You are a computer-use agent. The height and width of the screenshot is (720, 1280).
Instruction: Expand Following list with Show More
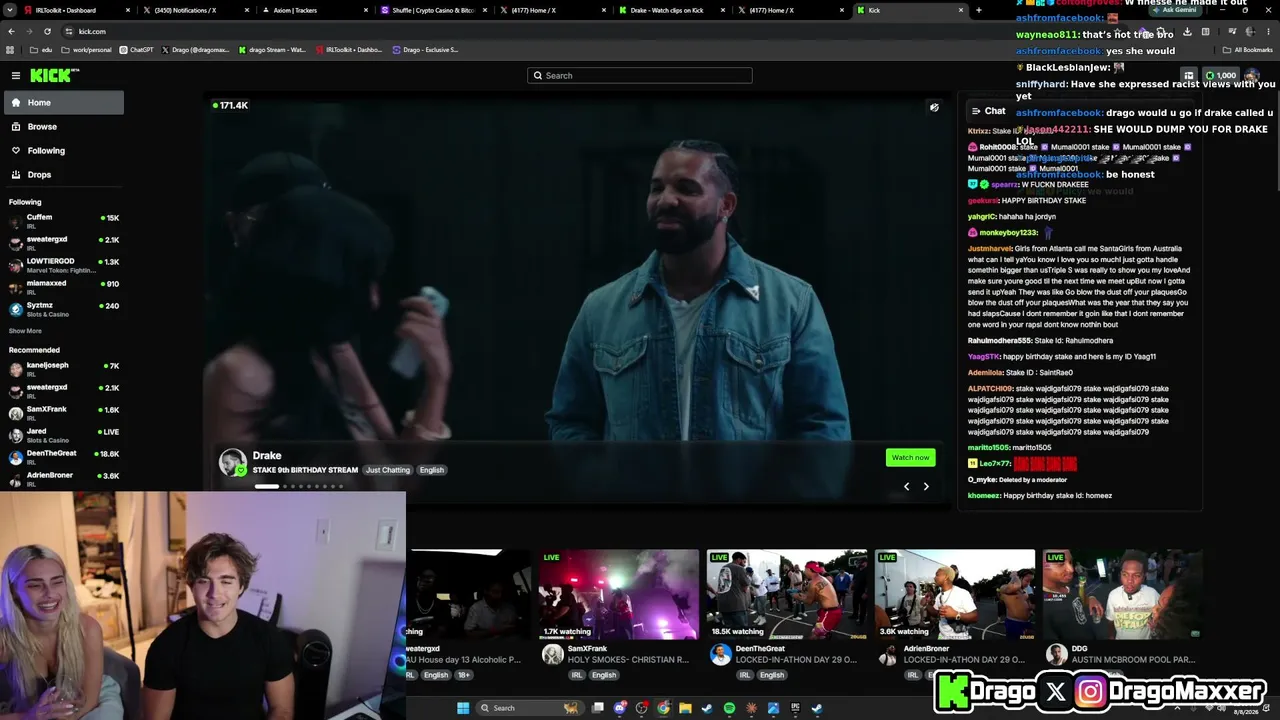coord(25,331)
